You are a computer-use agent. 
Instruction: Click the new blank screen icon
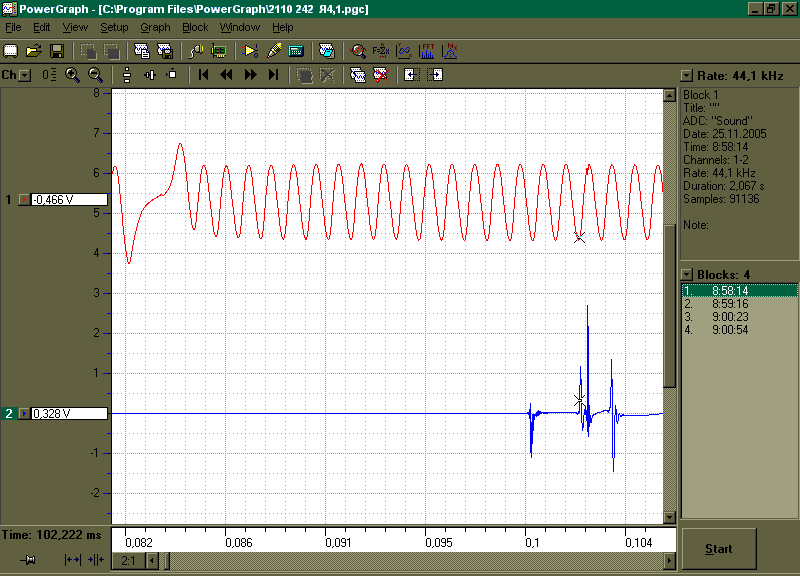[11, 51]
